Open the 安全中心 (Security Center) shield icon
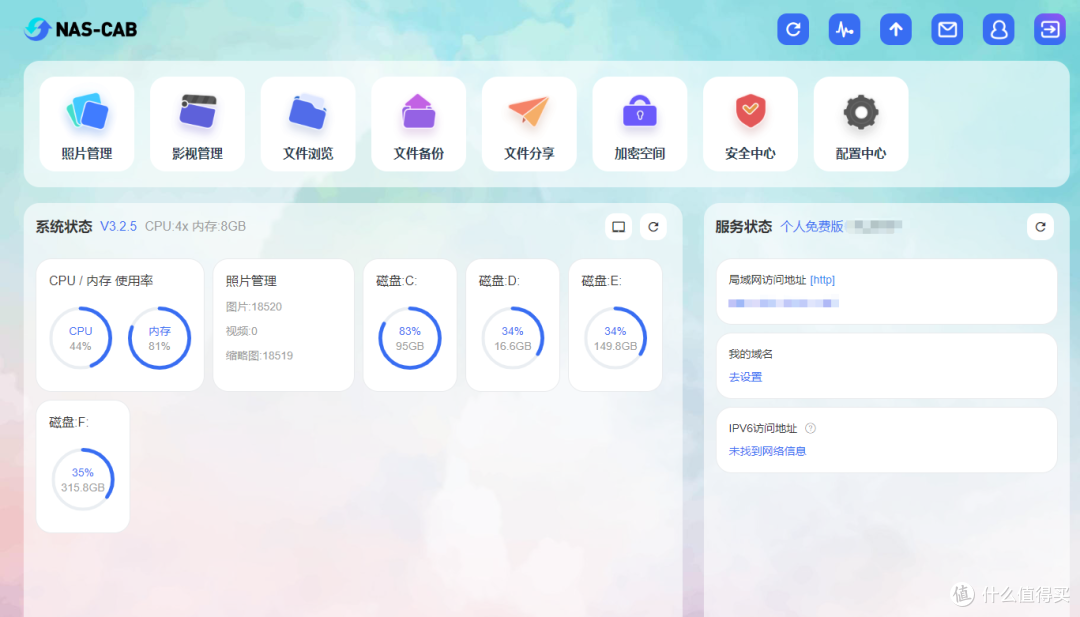This screenshot has width=1080, height=617. 750,123
